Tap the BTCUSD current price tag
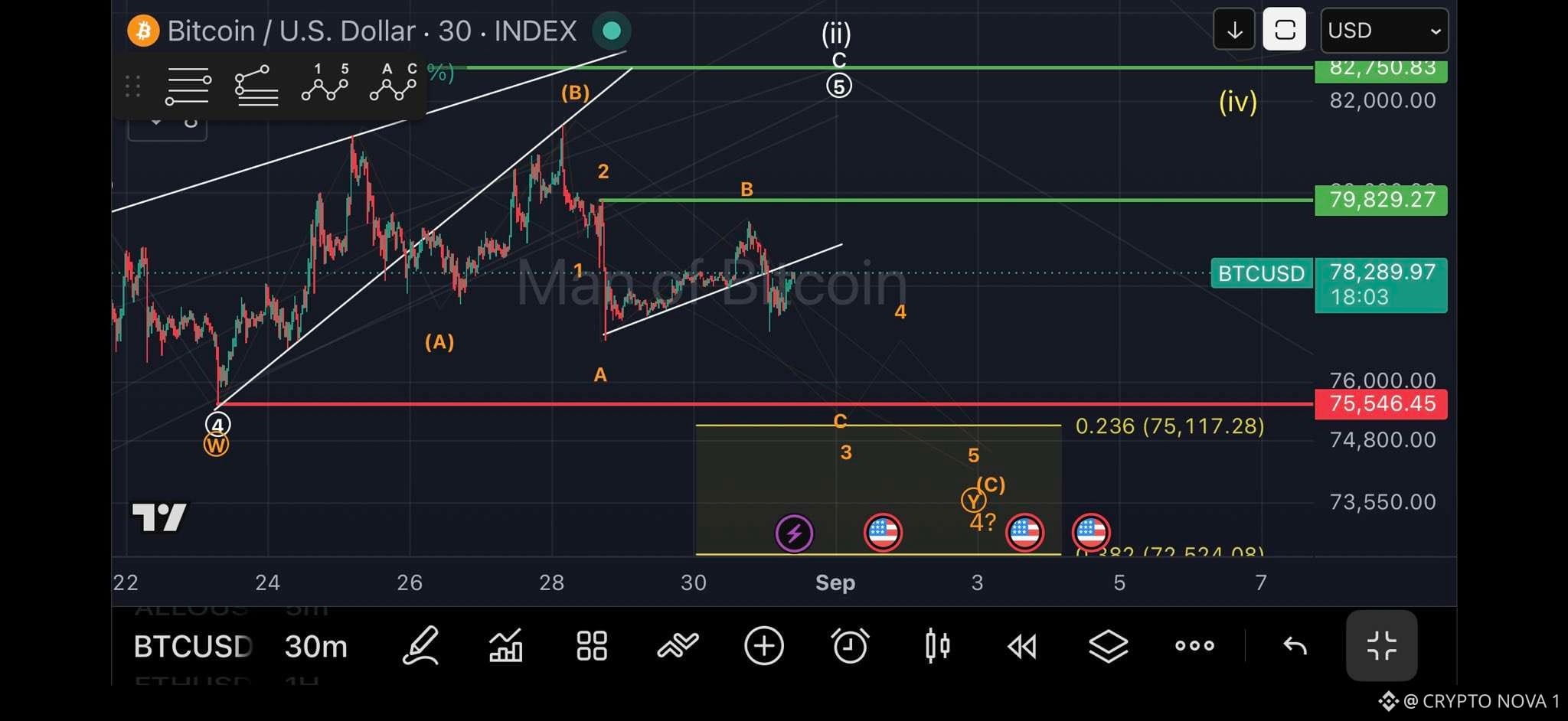 (x=1261, y=273)
